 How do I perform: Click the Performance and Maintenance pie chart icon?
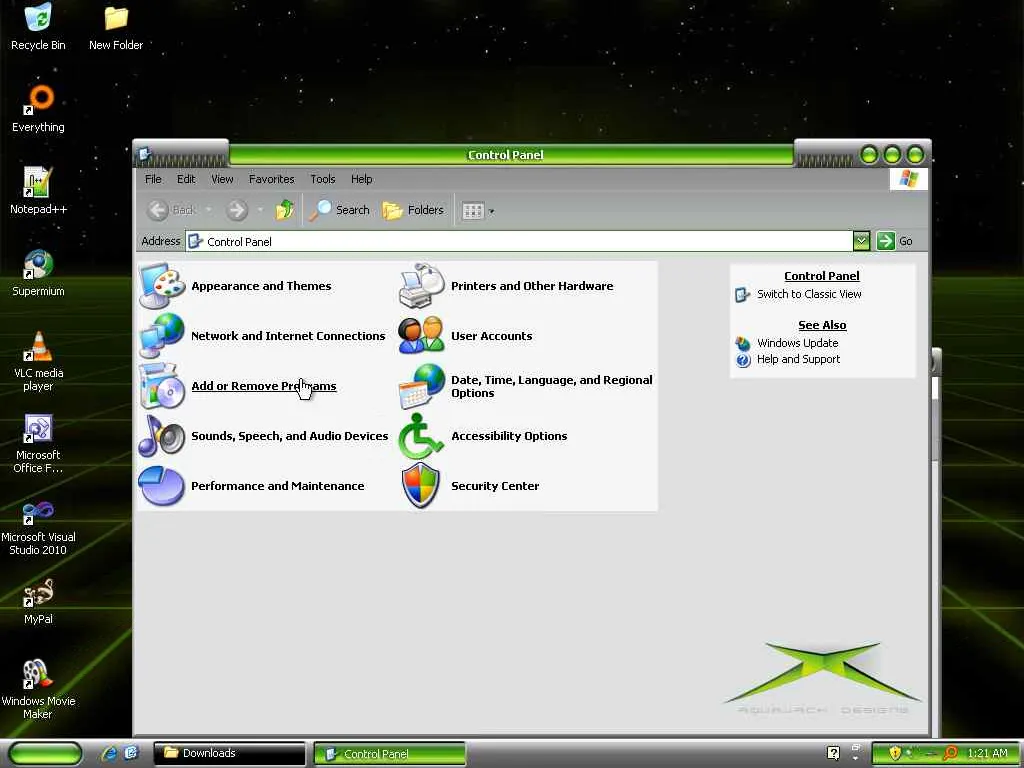coord(161,485)
